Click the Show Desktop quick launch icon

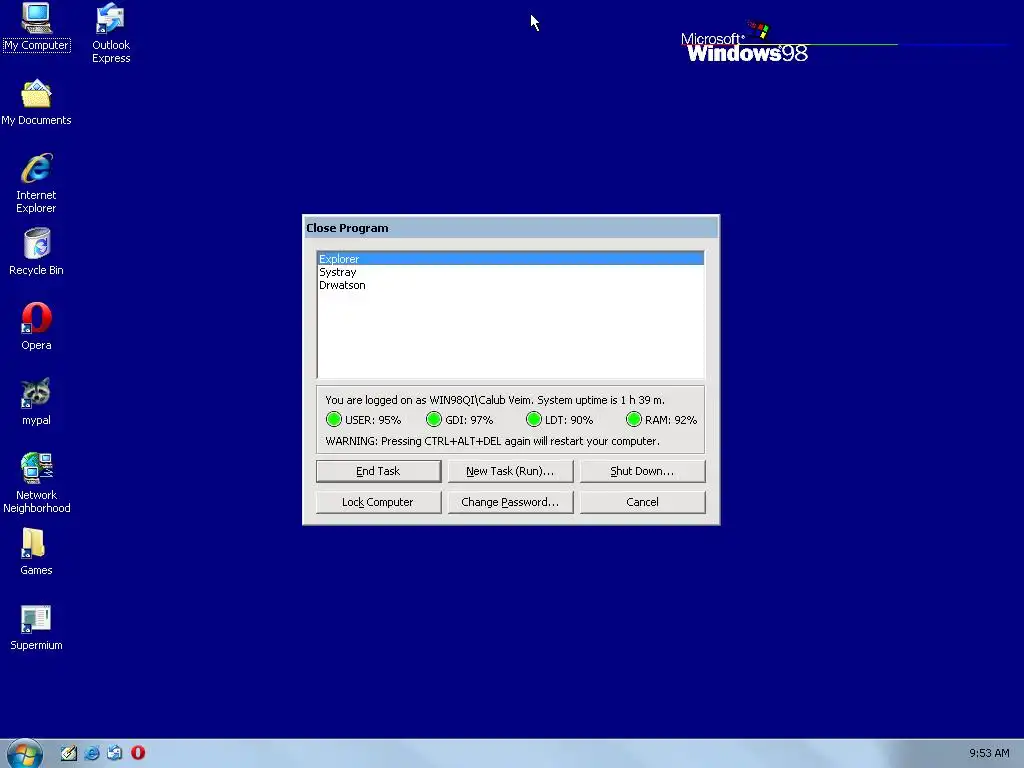click(x=69, y=753)
